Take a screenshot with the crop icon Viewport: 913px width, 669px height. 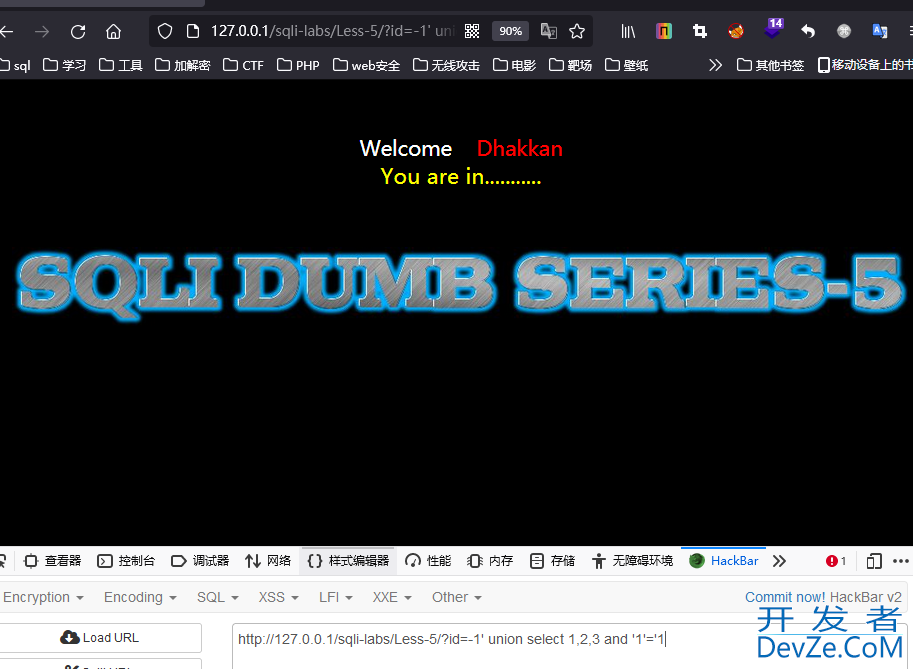pos(700,31)
